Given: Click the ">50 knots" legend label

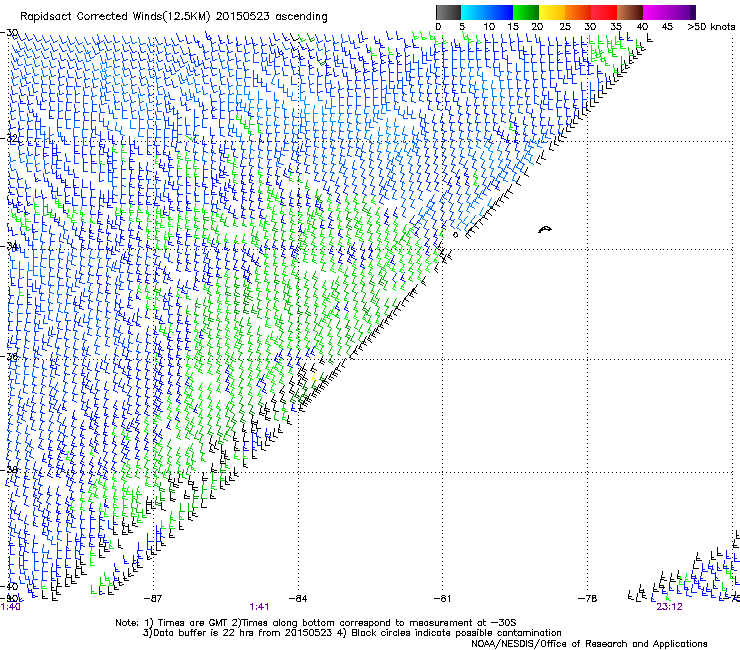Looking at the screenshot, I should [711, 27].
